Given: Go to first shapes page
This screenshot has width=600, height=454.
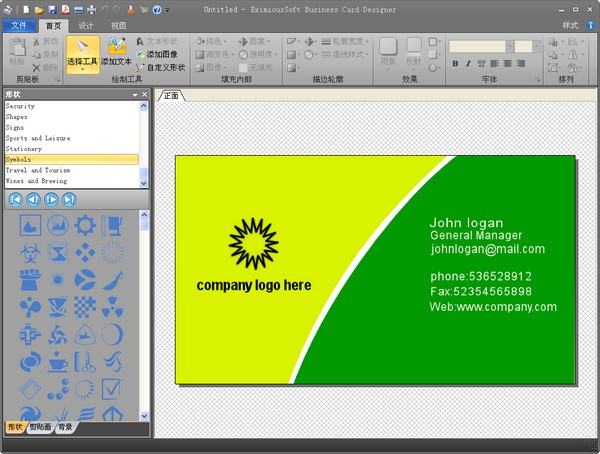Looking at the screenshot, I should coord(15,199).
